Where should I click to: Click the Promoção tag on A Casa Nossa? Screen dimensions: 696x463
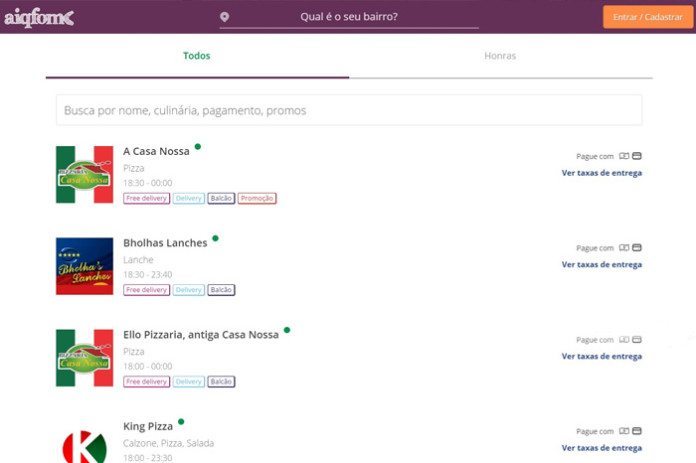pyautogui.click(x=257, y=198)
